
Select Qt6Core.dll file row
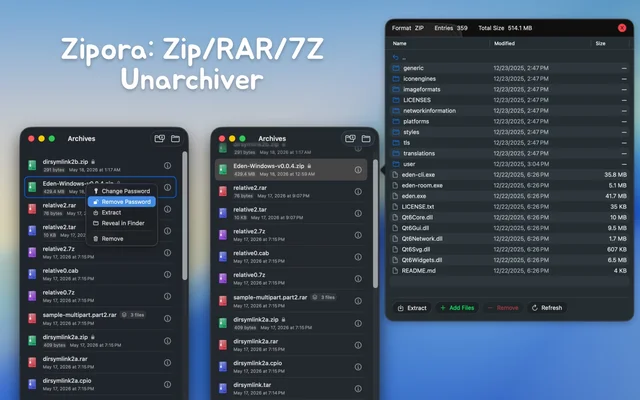pos(509,218)
